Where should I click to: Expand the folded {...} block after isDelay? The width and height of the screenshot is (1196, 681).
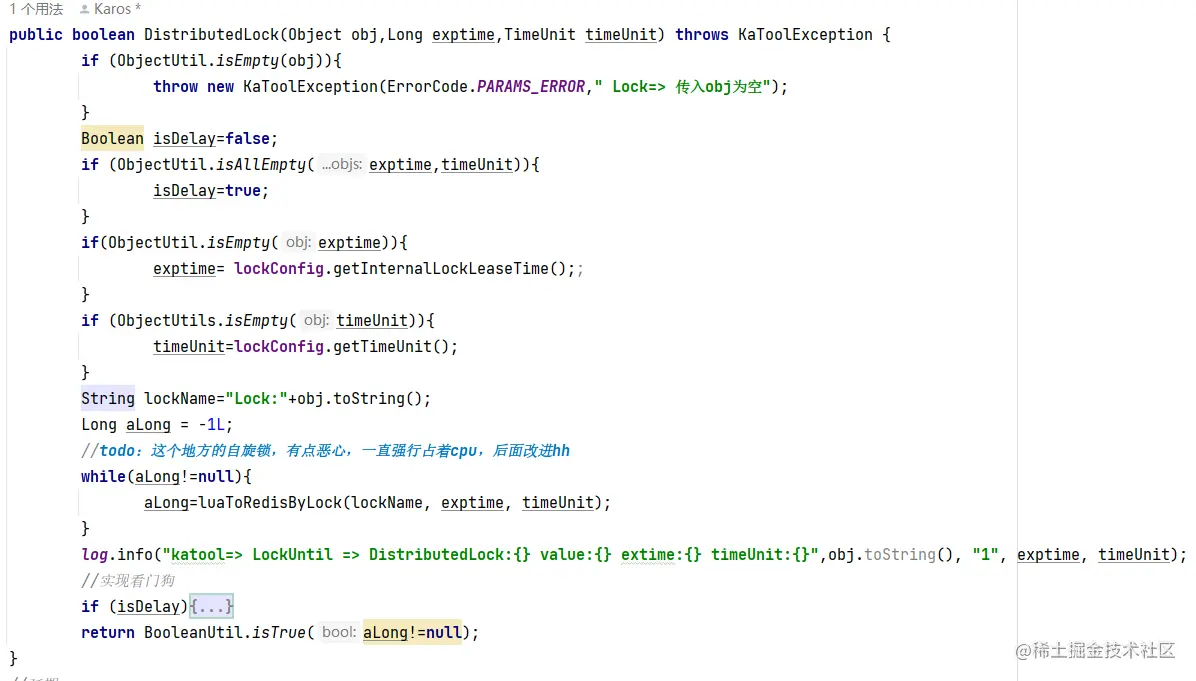[x=211, y=606]
